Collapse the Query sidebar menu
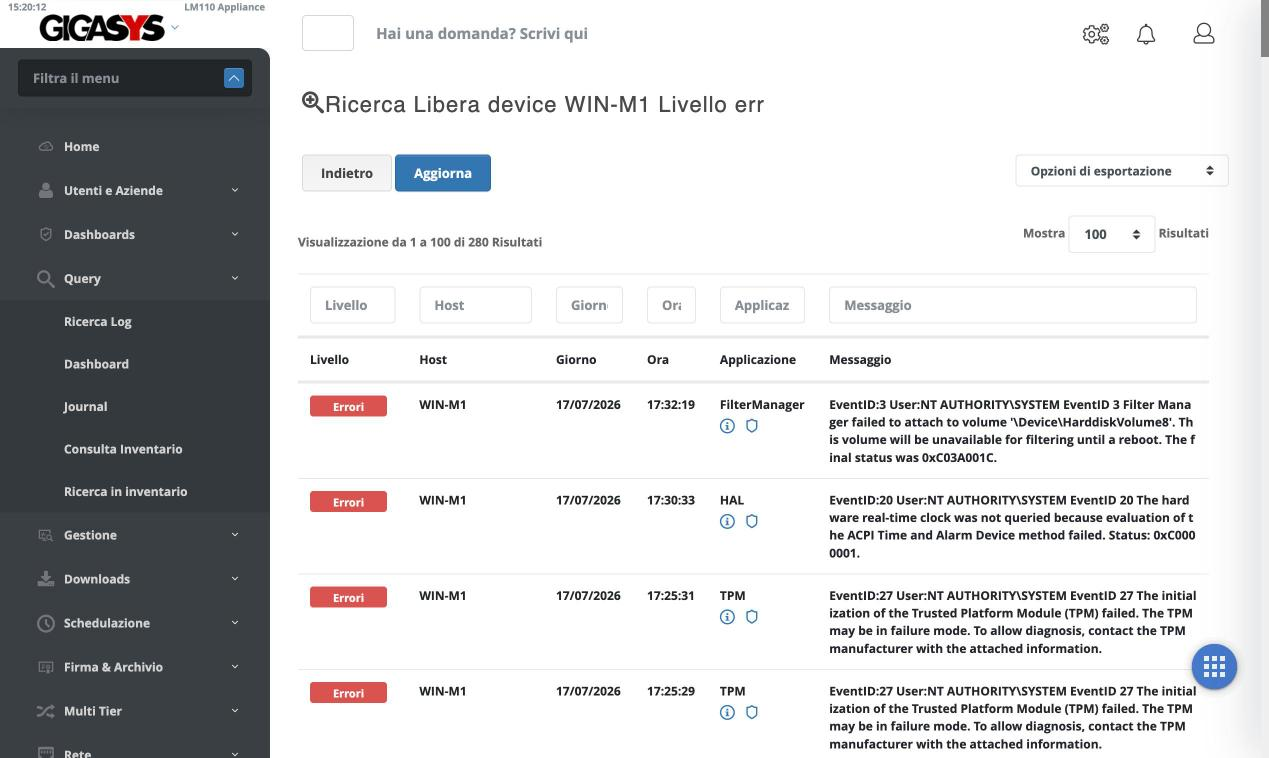Screen dimensions: 1269x758 (235, 278)
